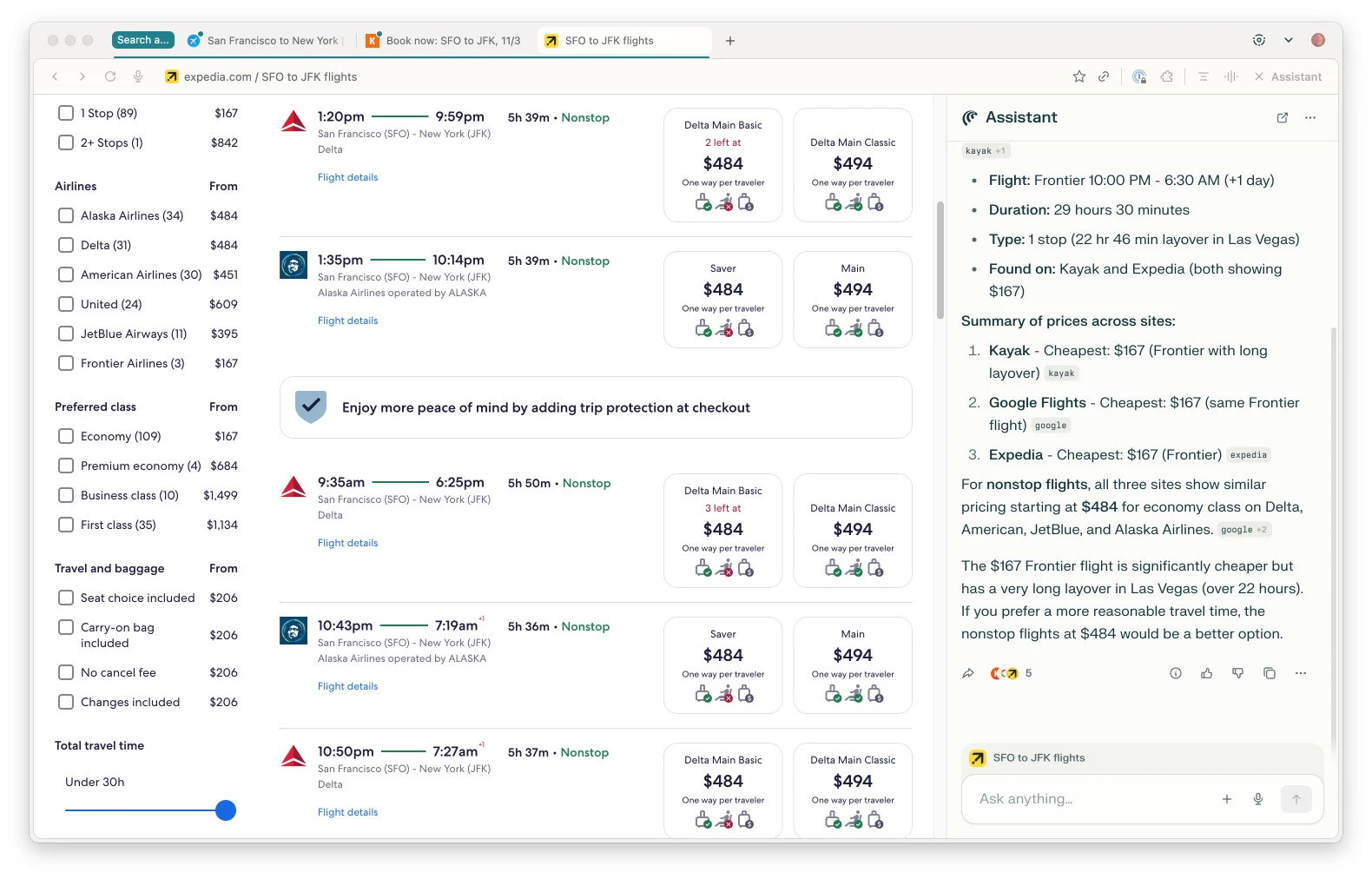Screen dimensions: 1372x879
Task: Copy the assistant response
Action: [1269, 673]
